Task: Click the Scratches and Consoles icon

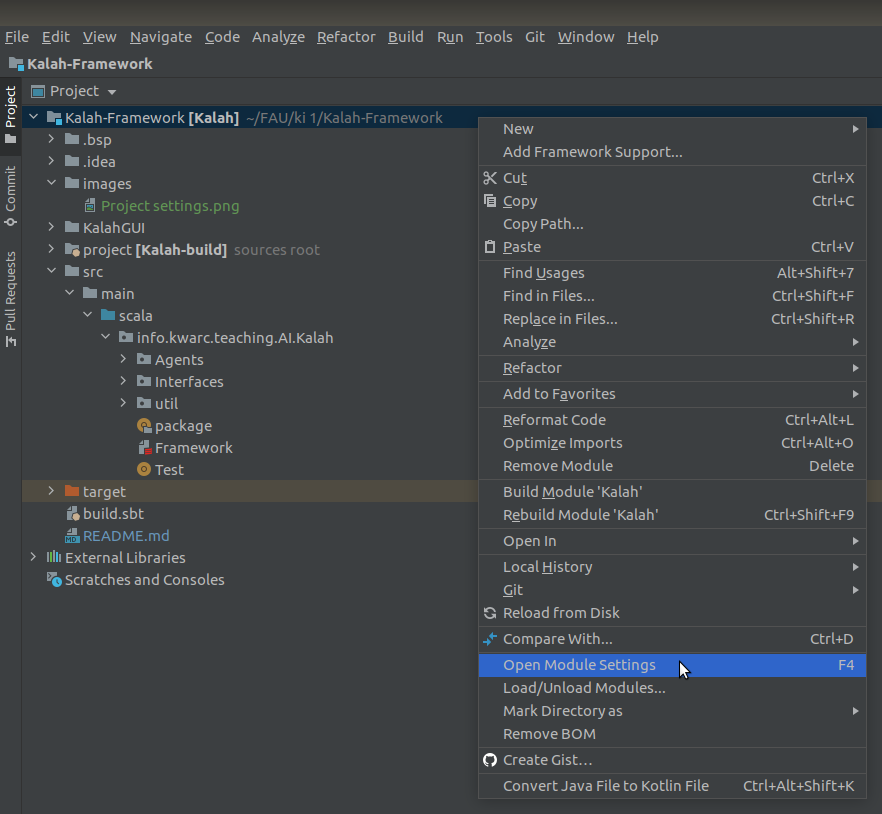Action: click(54, 579)
